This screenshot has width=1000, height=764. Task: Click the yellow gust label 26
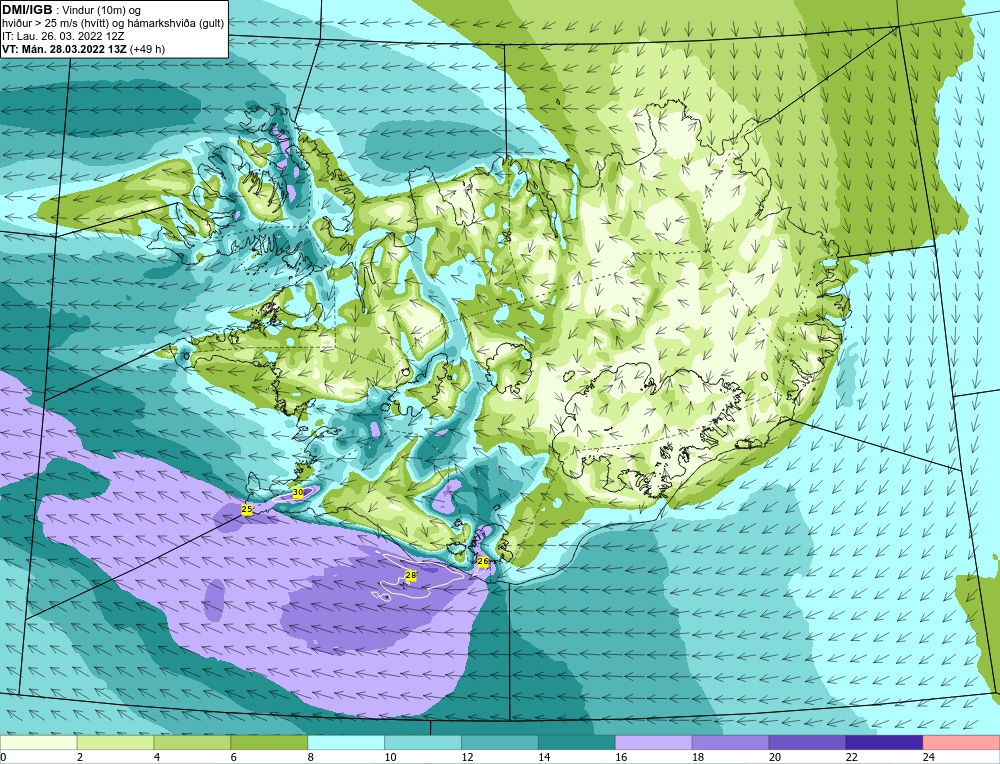point(483,561)
